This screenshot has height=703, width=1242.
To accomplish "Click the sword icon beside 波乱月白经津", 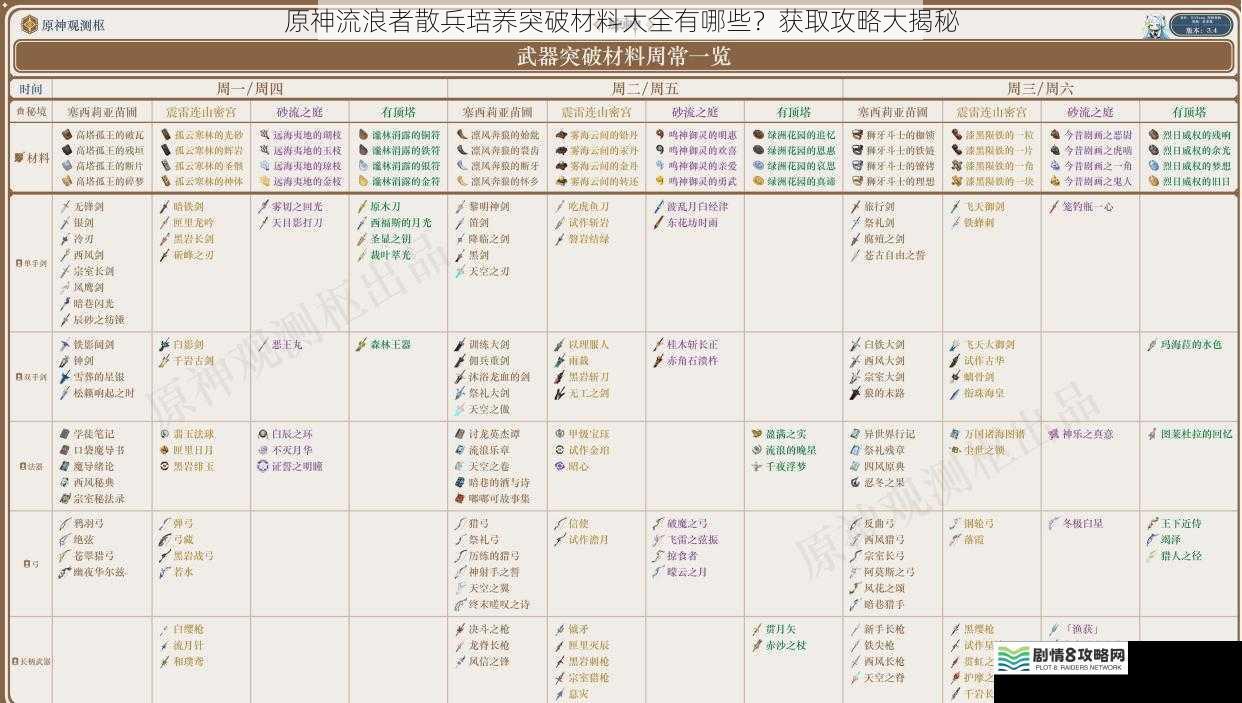I will (x=658, y=206).
